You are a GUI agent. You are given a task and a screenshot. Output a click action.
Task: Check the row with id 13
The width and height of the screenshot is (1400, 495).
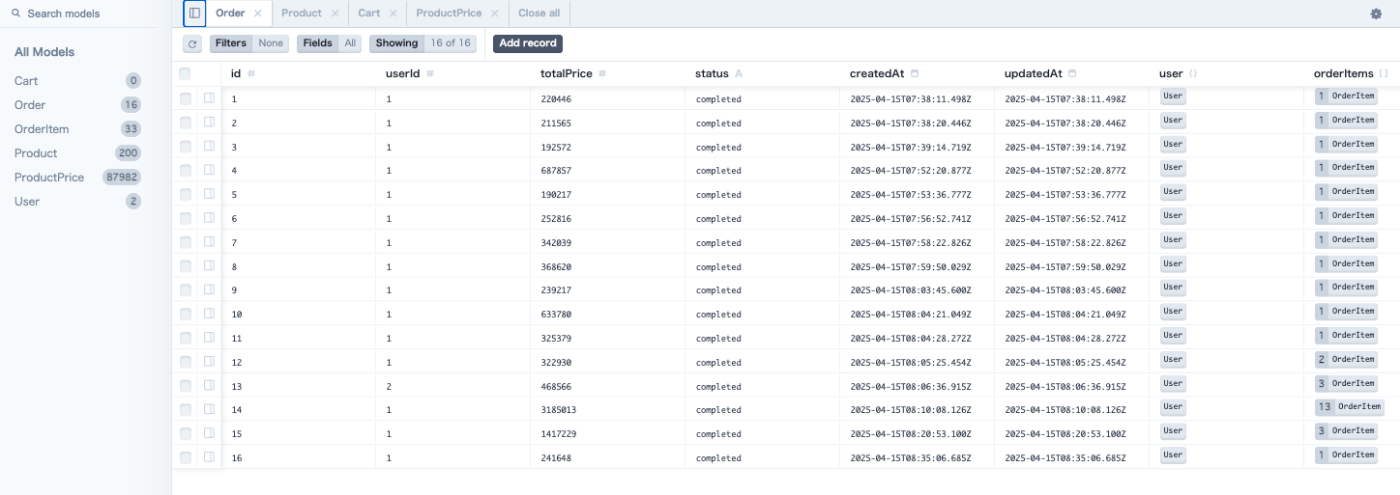185,385
